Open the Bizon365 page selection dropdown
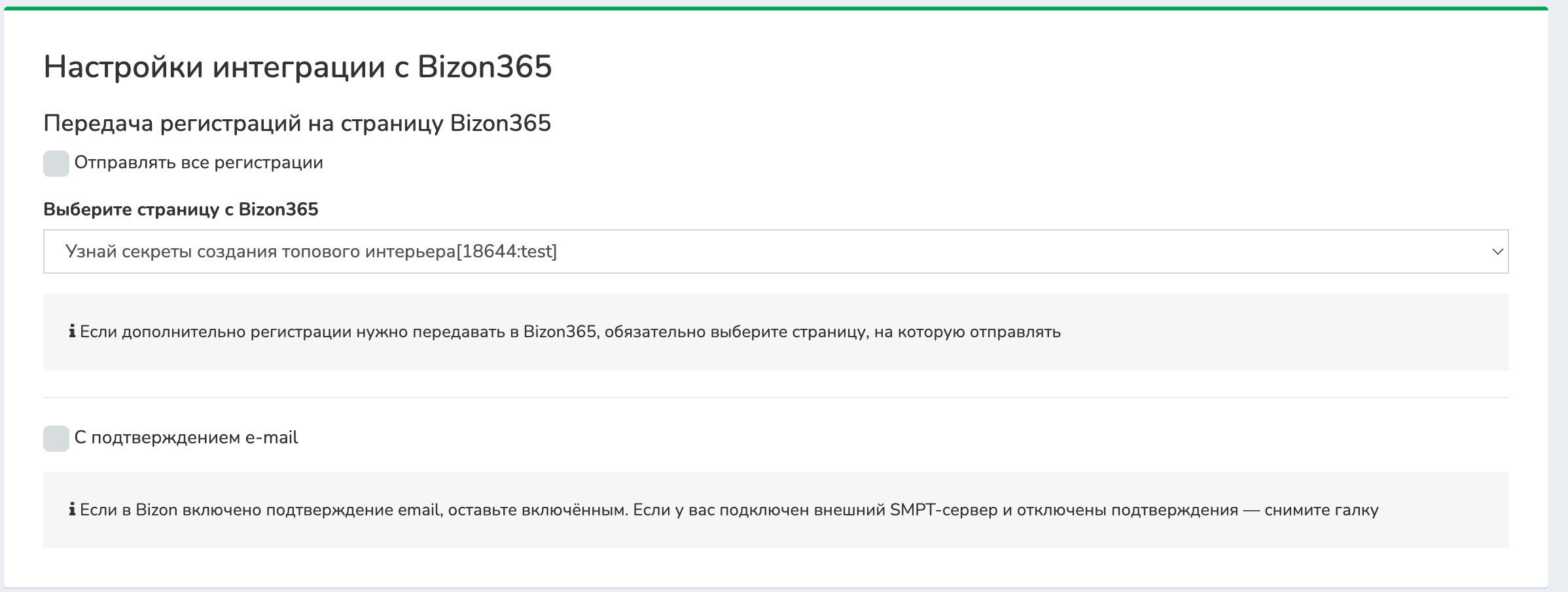 775,251
